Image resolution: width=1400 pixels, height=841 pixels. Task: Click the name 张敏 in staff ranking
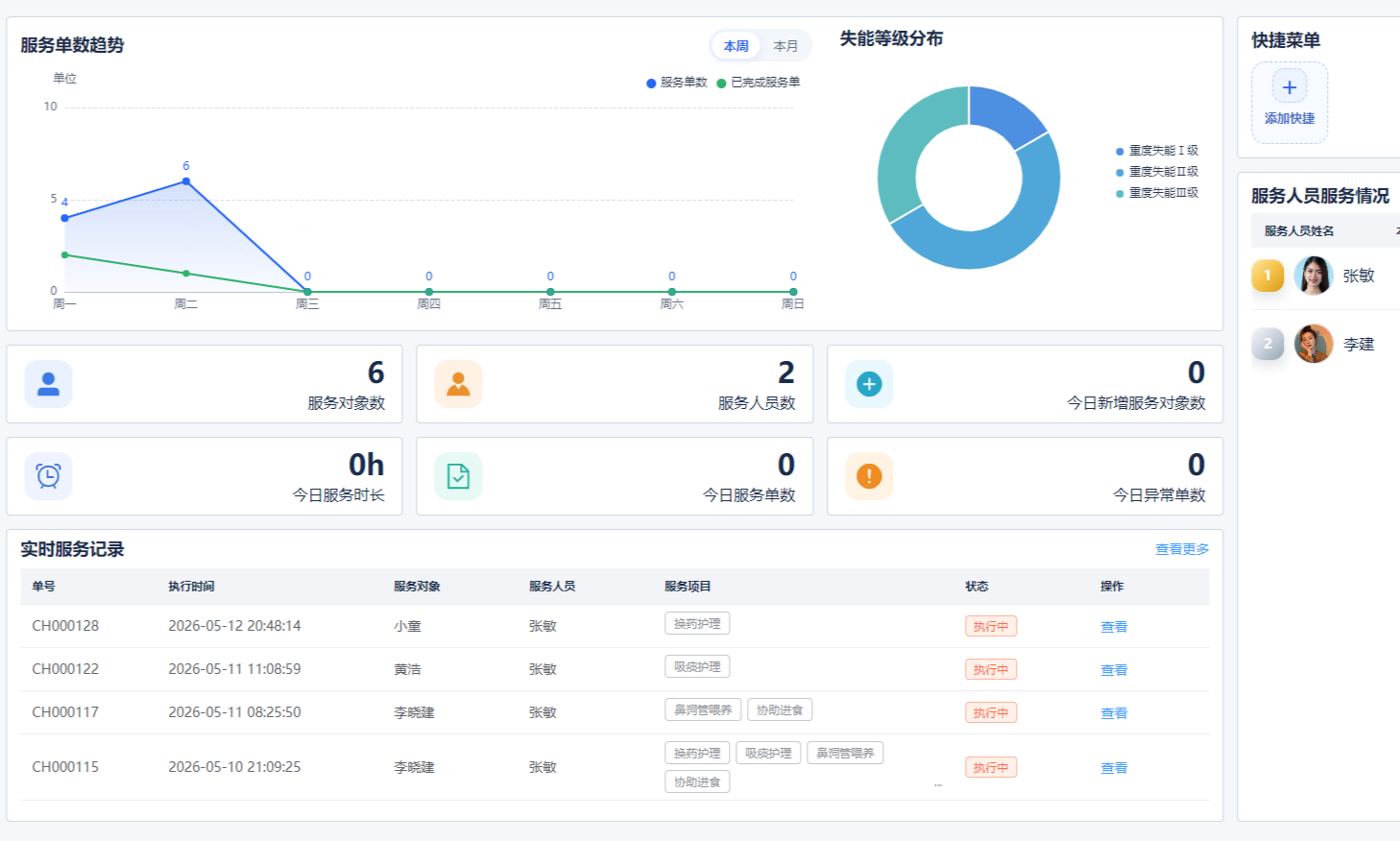[1359, 276]
